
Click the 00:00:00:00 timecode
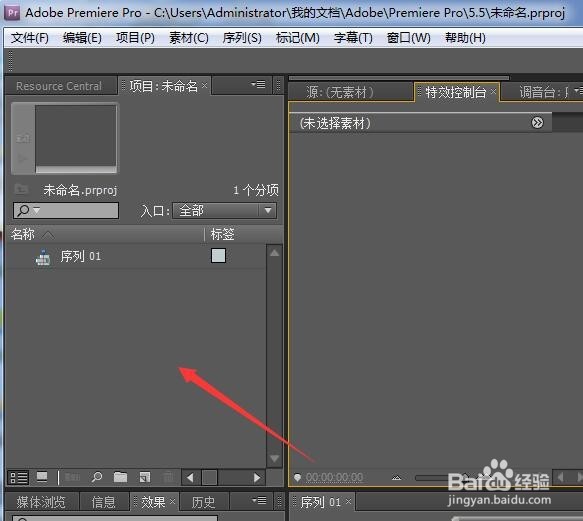coord(334,477)
